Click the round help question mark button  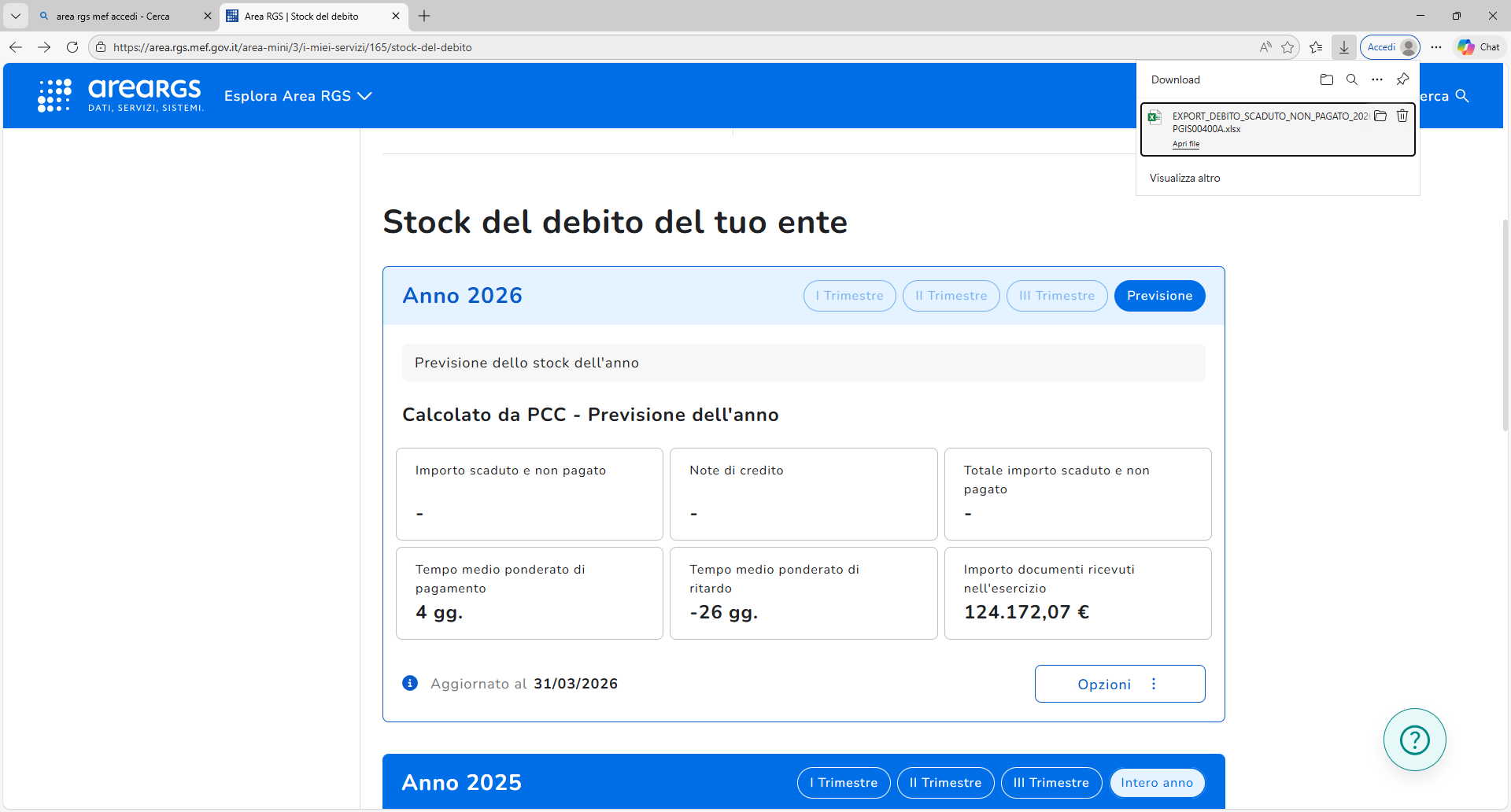(1414, 740)
